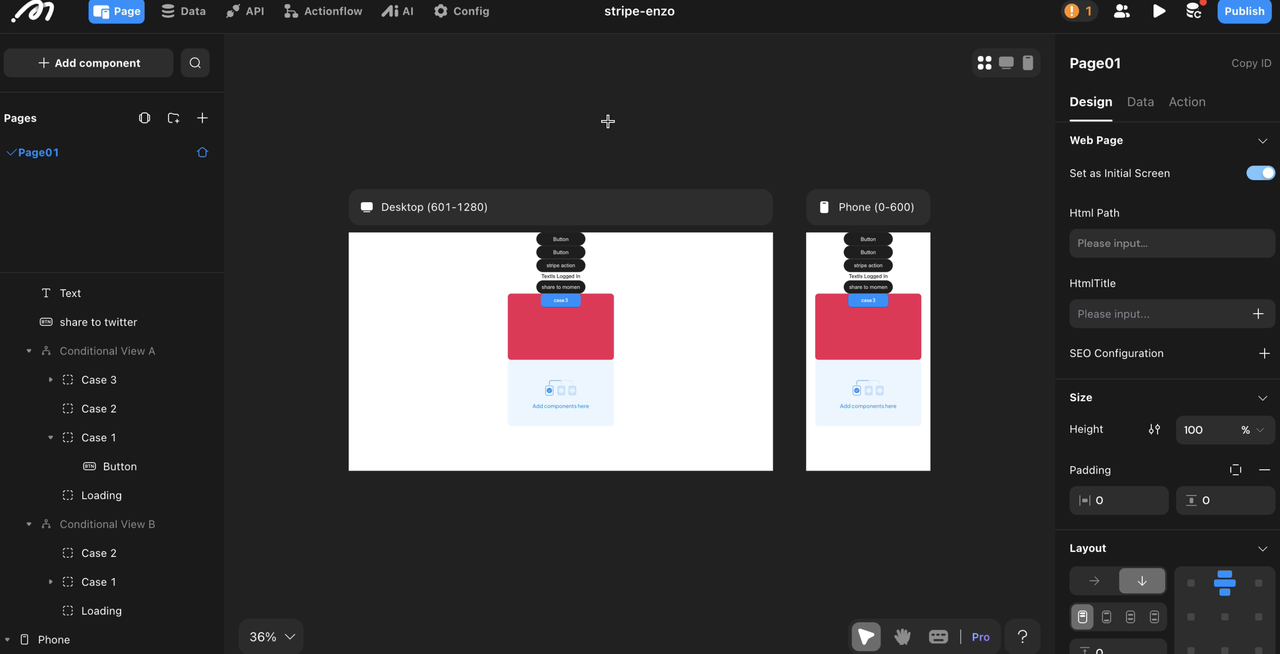This screenshot has width=1280, height=654.
Task: Select vertical layout direction arrow
Action: pos(1142,581)
